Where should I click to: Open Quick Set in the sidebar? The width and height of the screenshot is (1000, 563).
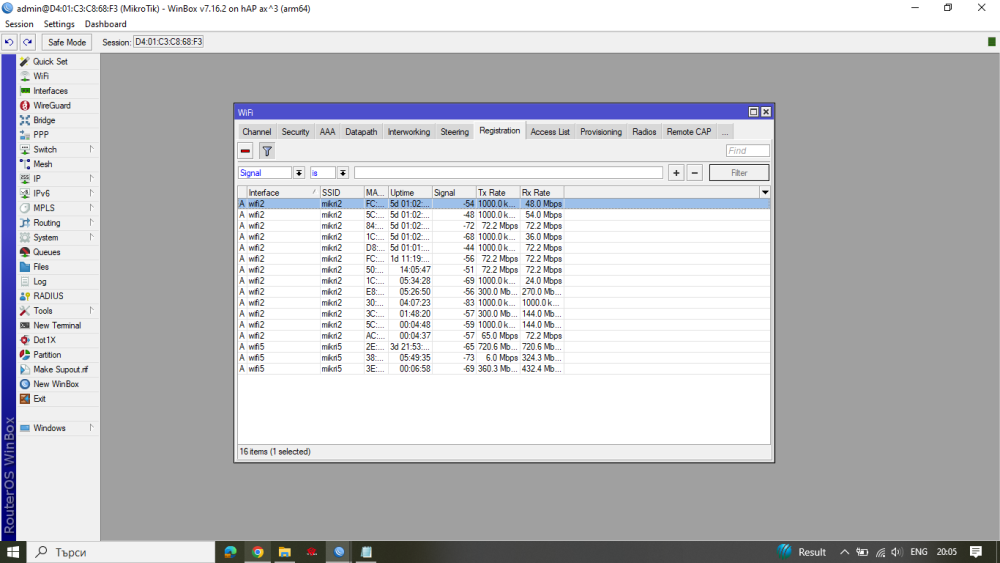(50, 61)
